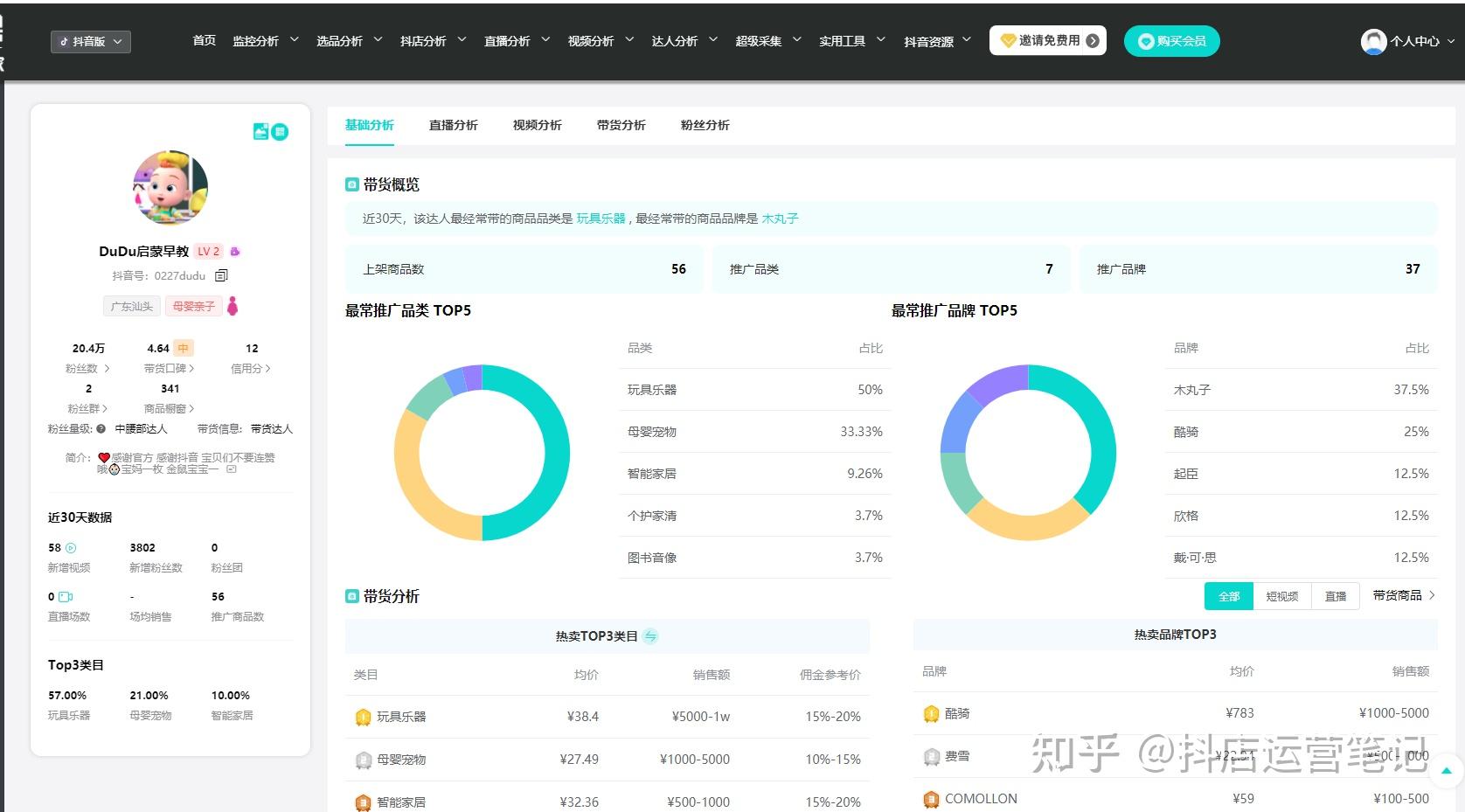Open the 粉丝数 detail link
This screenshot has width=1465, height=812.
point(87,369)
